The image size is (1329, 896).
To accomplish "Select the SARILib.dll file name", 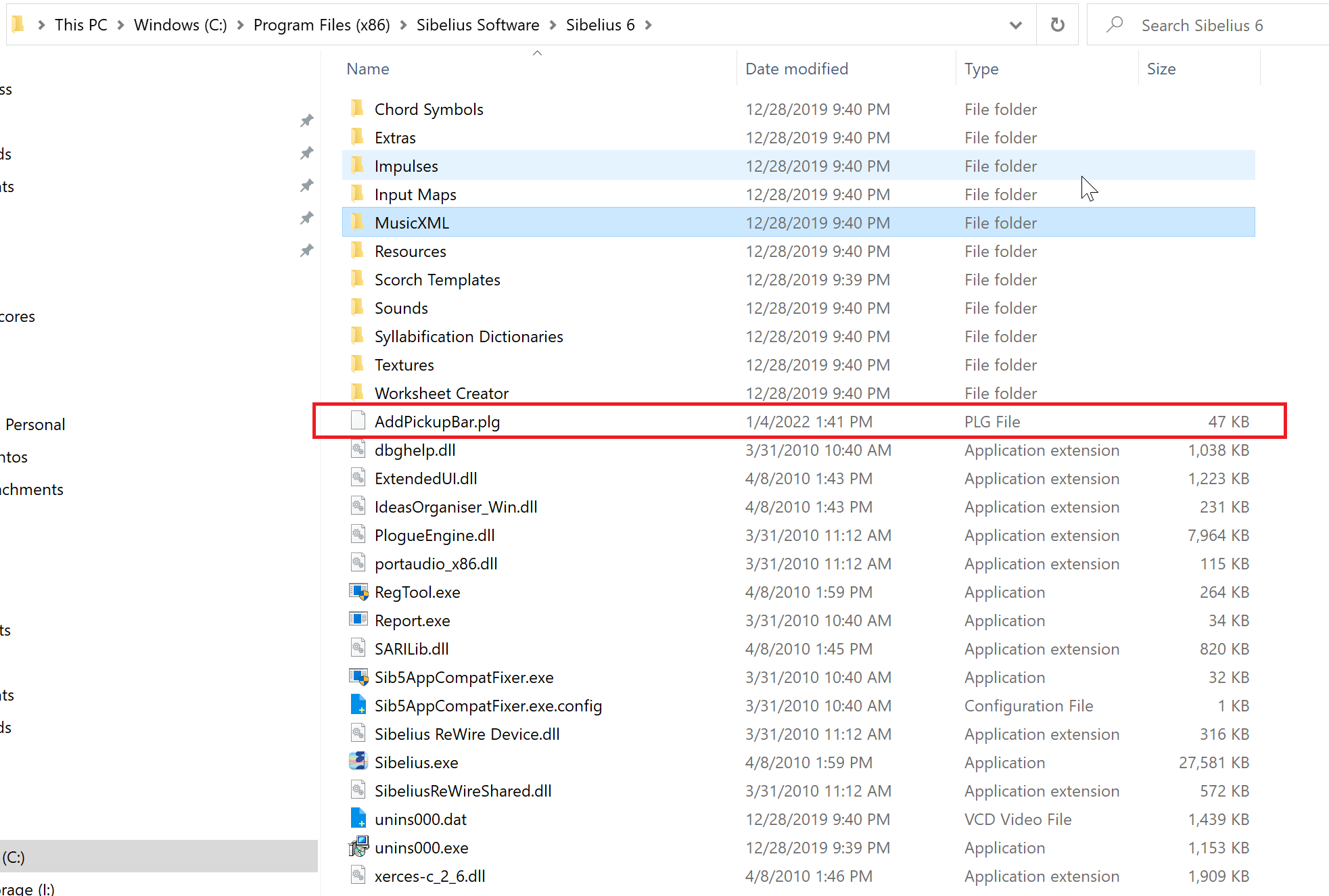I will point(412,649).
